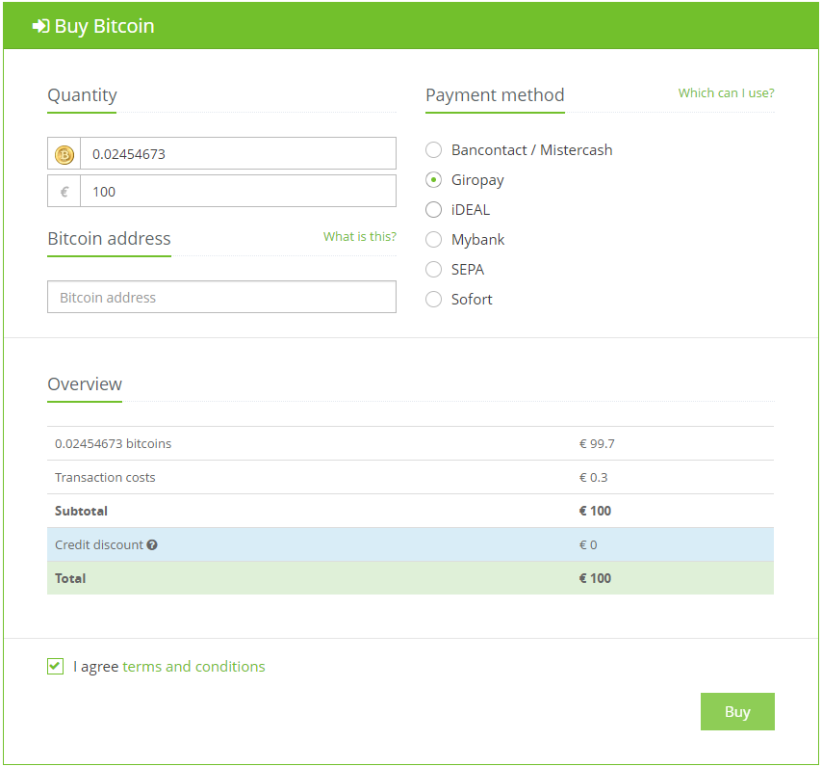Click the 'Payment method' heading

coord(495,95)
